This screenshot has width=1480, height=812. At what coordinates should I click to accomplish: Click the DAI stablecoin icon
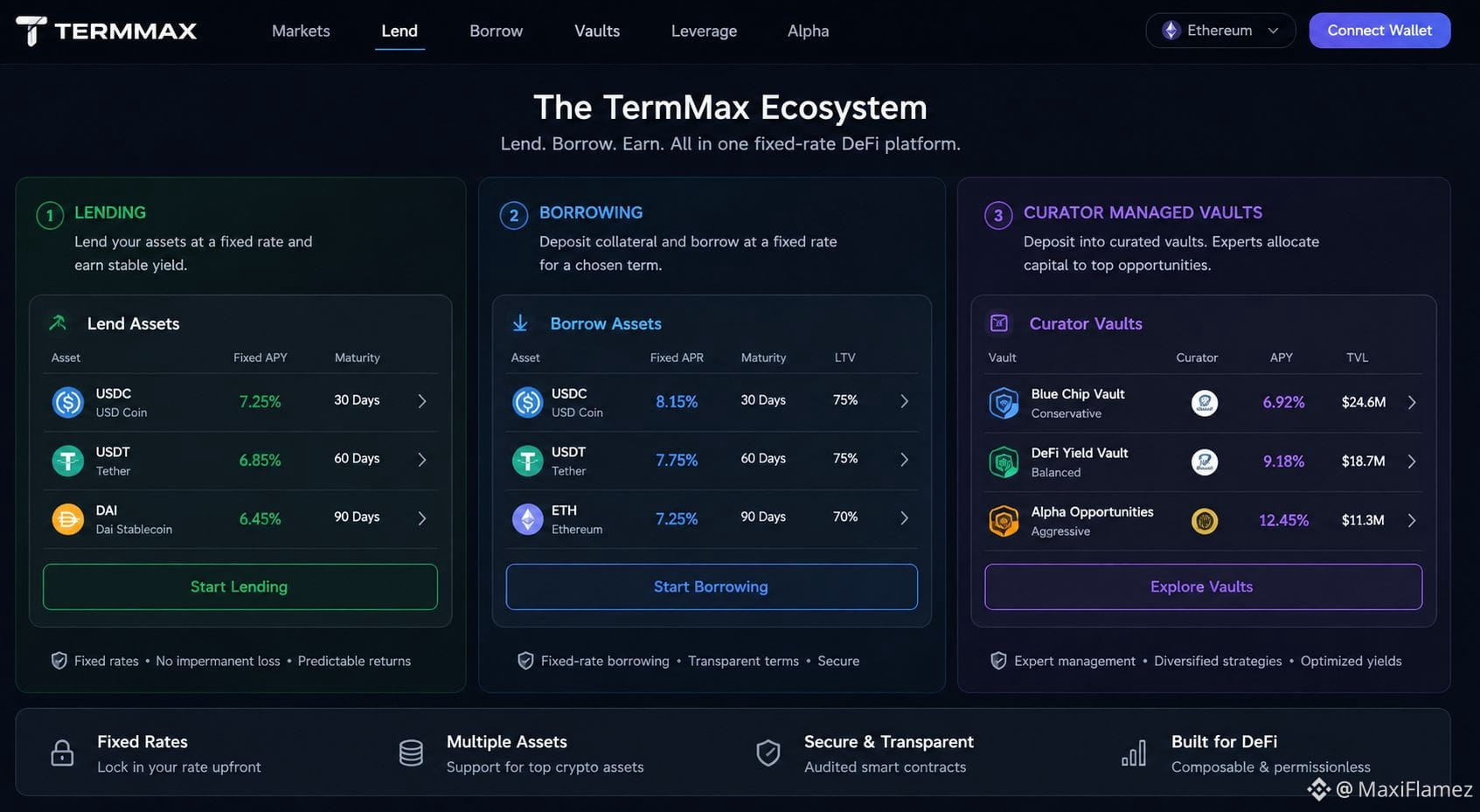click(x=68, y=519)
